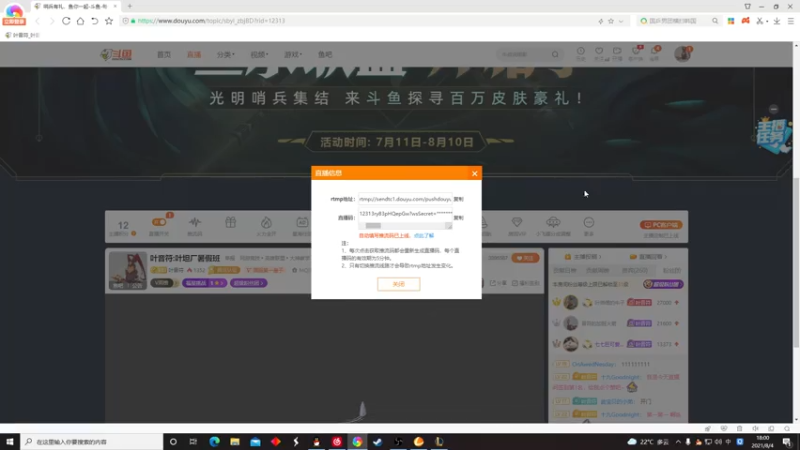Open the blue learn-more link in dialog
Viewport: 800px width, 450px height.
[423, 236]
